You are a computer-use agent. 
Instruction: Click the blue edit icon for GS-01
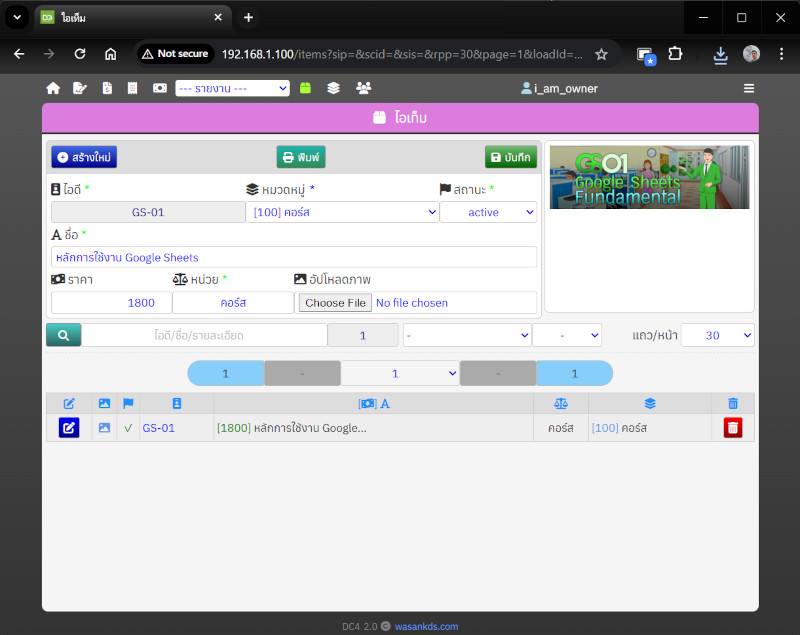tap(69, 428)
